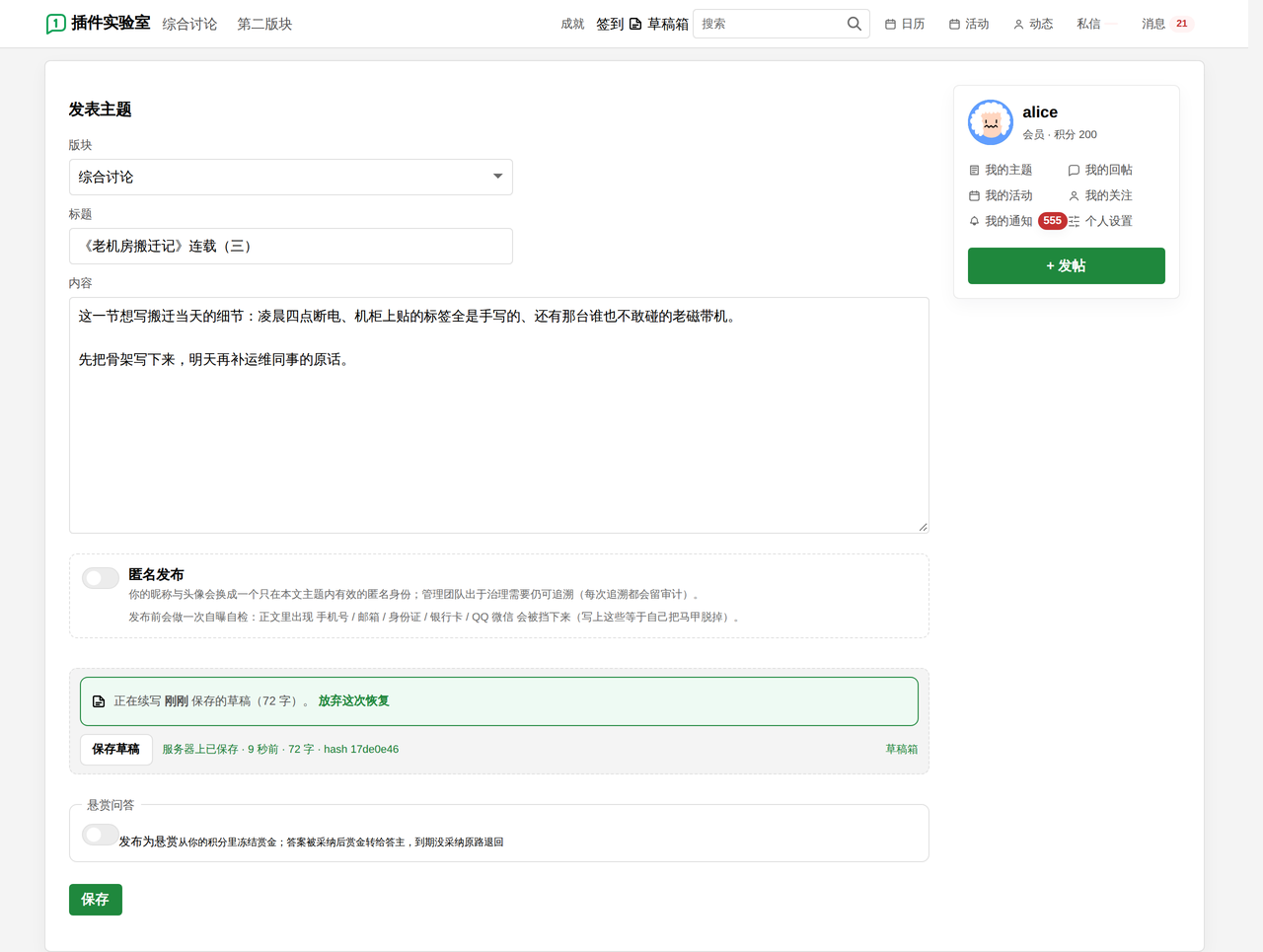
Task: Open 综合讨论 in the top navigation
Action: click(189, 24)
